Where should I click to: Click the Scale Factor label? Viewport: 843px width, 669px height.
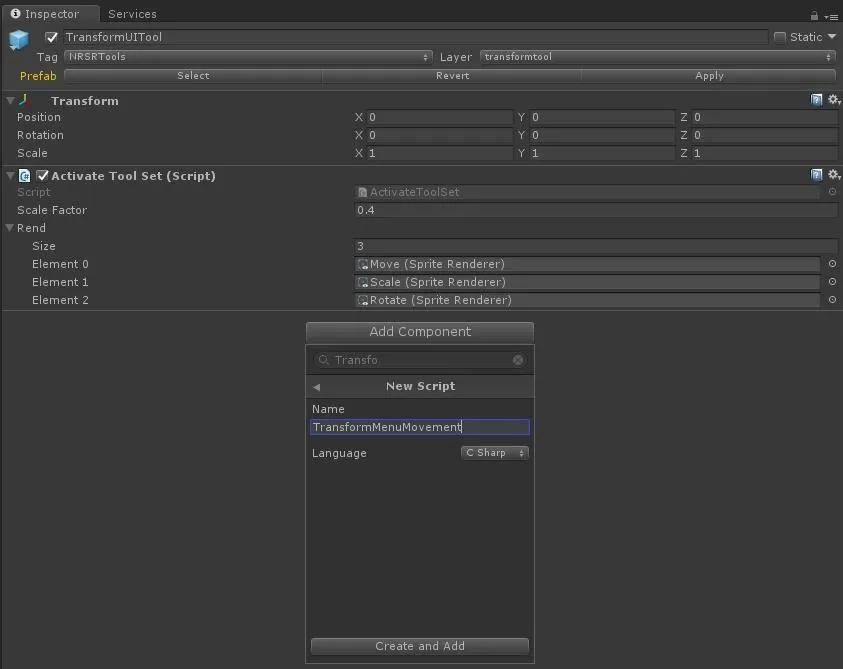52,210
